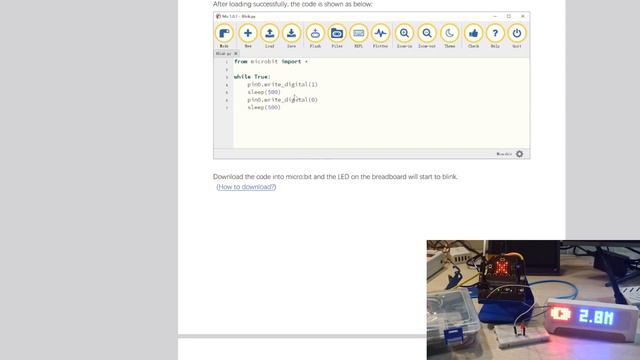Viewport: 640px width, 360px height.
Task: Click the Zoom-out magnifier icon
Action: coord(427,33)
